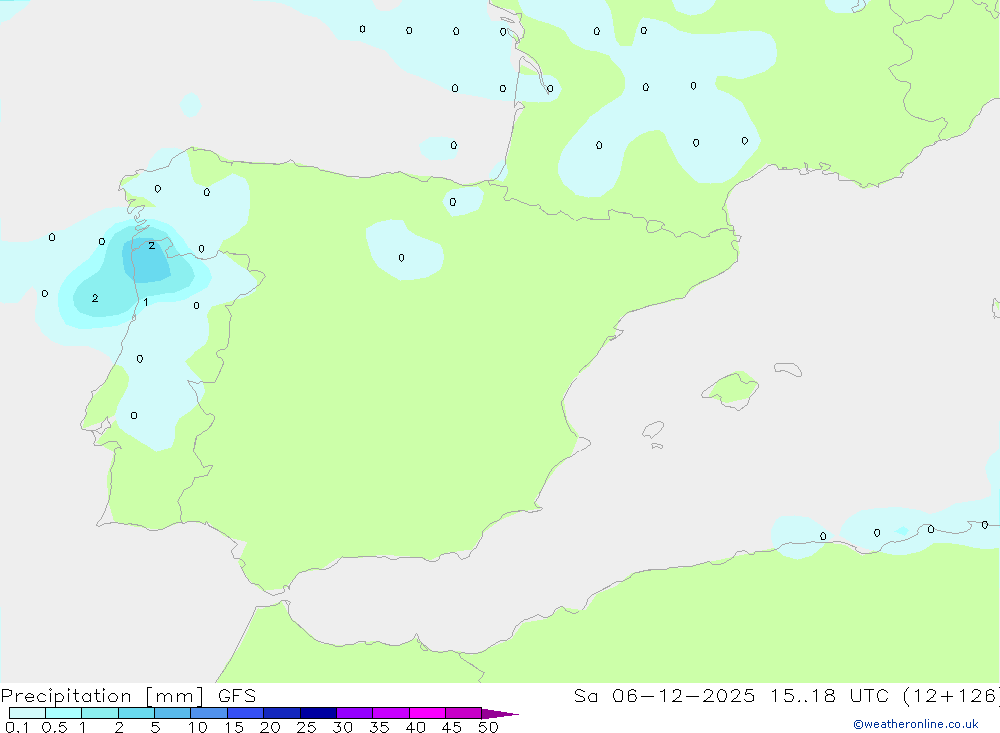The height and width of the screenshot is (733, 1000).
Task: Select the 2–5 mm legend color swatch
Action: pos(136,713)
